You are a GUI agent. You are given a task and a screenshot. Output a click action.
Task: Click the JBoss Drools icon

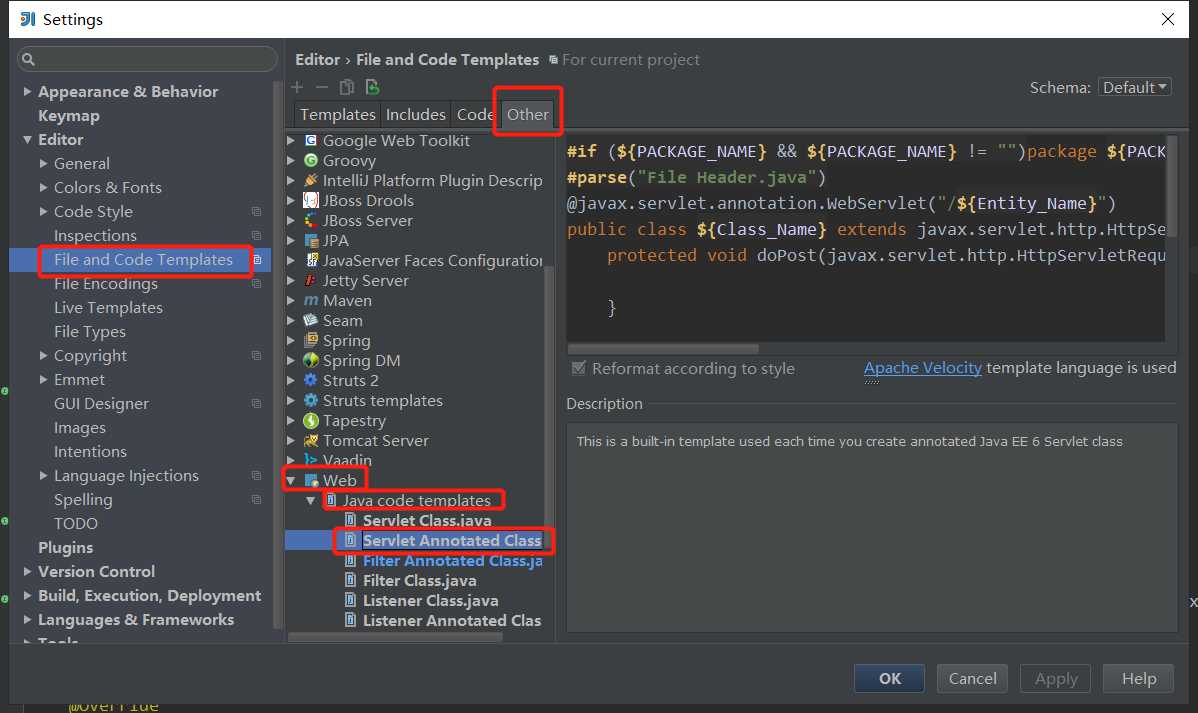tap(311, 200)
